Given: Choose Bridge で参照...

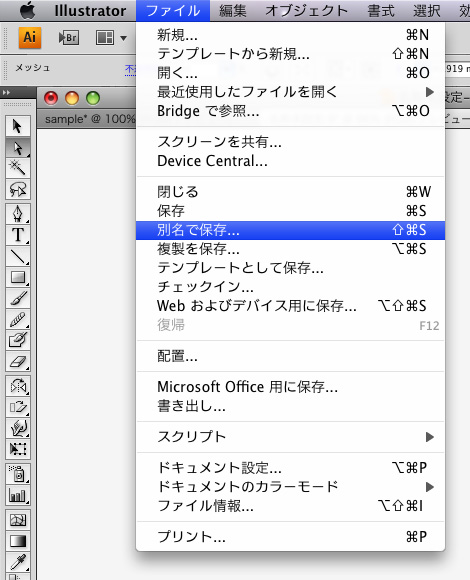Looking at the screenshot, I should pos(290,111).
